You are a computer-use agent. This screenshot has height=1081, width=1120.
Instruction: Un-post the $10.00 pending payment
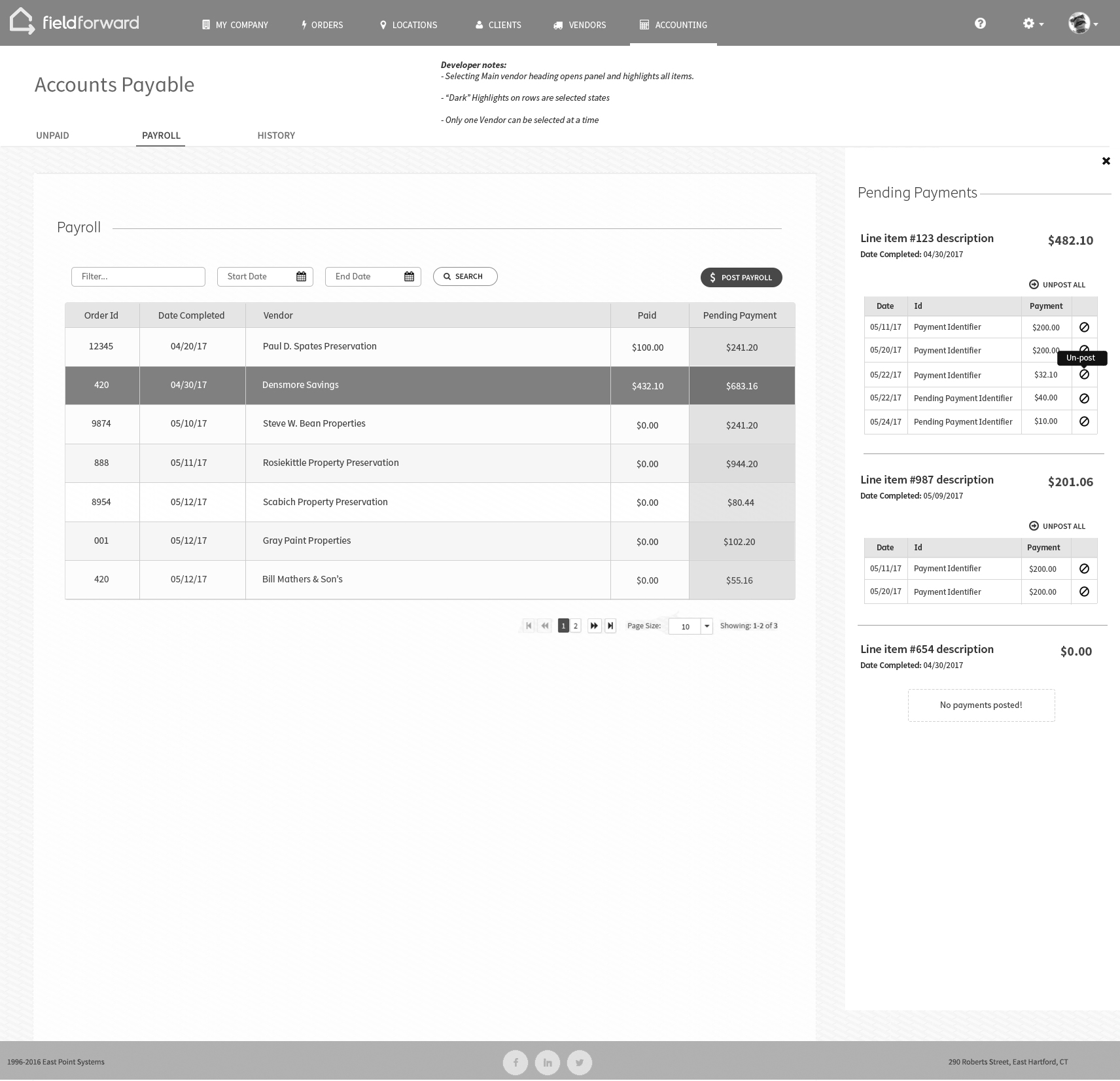tap(1083, 422)
